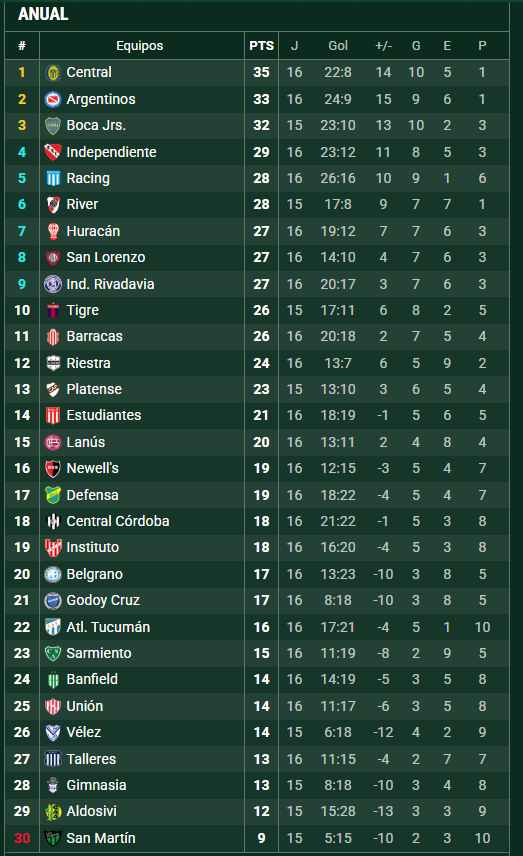Click the Independiente crest icon

click(x=53, y=152)
